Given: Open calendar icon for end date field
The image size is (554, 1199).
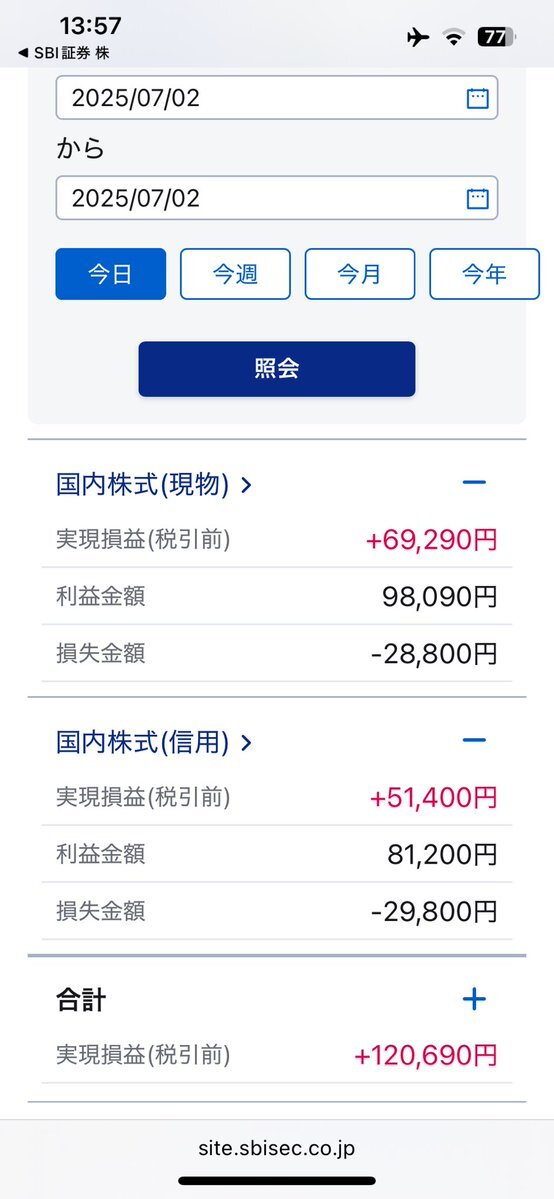Looking at the screenshot, I should [477, 198].
